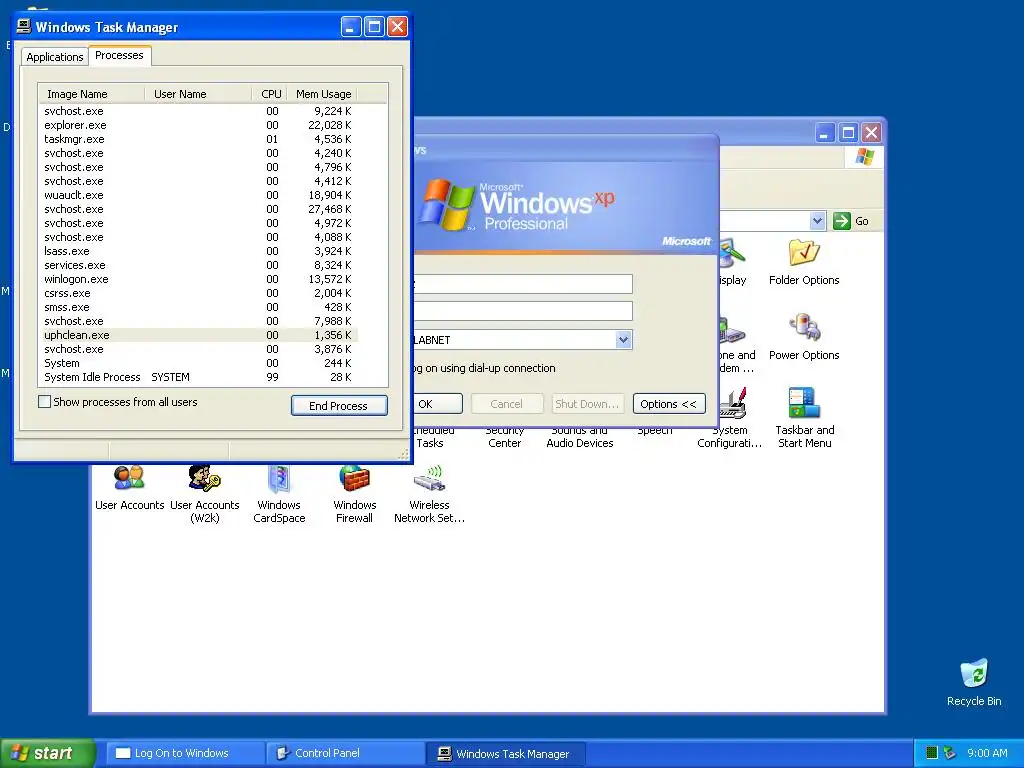Image resolution: width=1024 pixels, height=768 pixels.
Task: Sort processes by CPU column header
Action: pyautogui.click(x=270, y=94)
